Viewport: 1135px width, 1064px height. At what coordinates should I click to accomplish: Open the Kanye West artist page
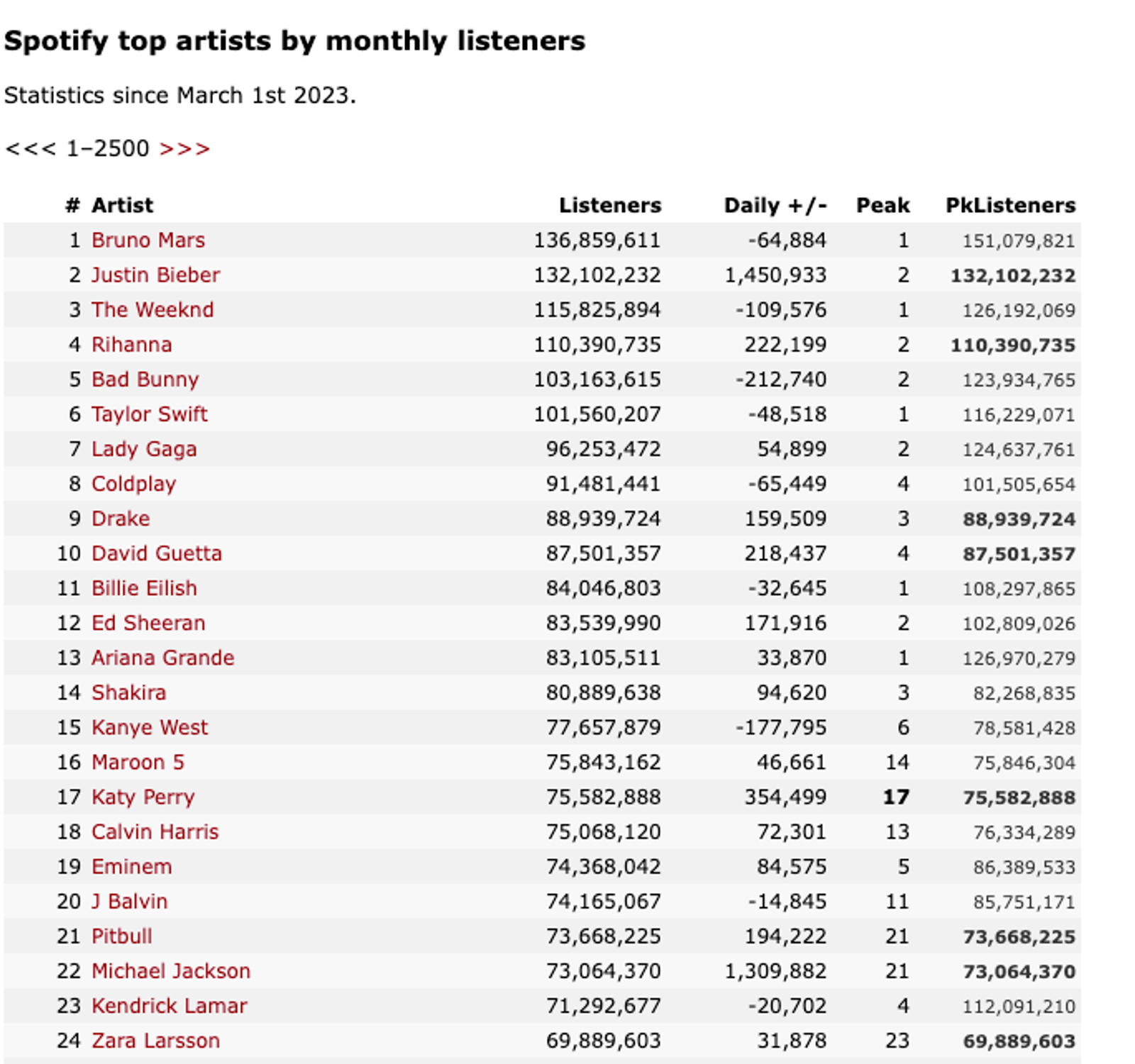tap(150, 728)
